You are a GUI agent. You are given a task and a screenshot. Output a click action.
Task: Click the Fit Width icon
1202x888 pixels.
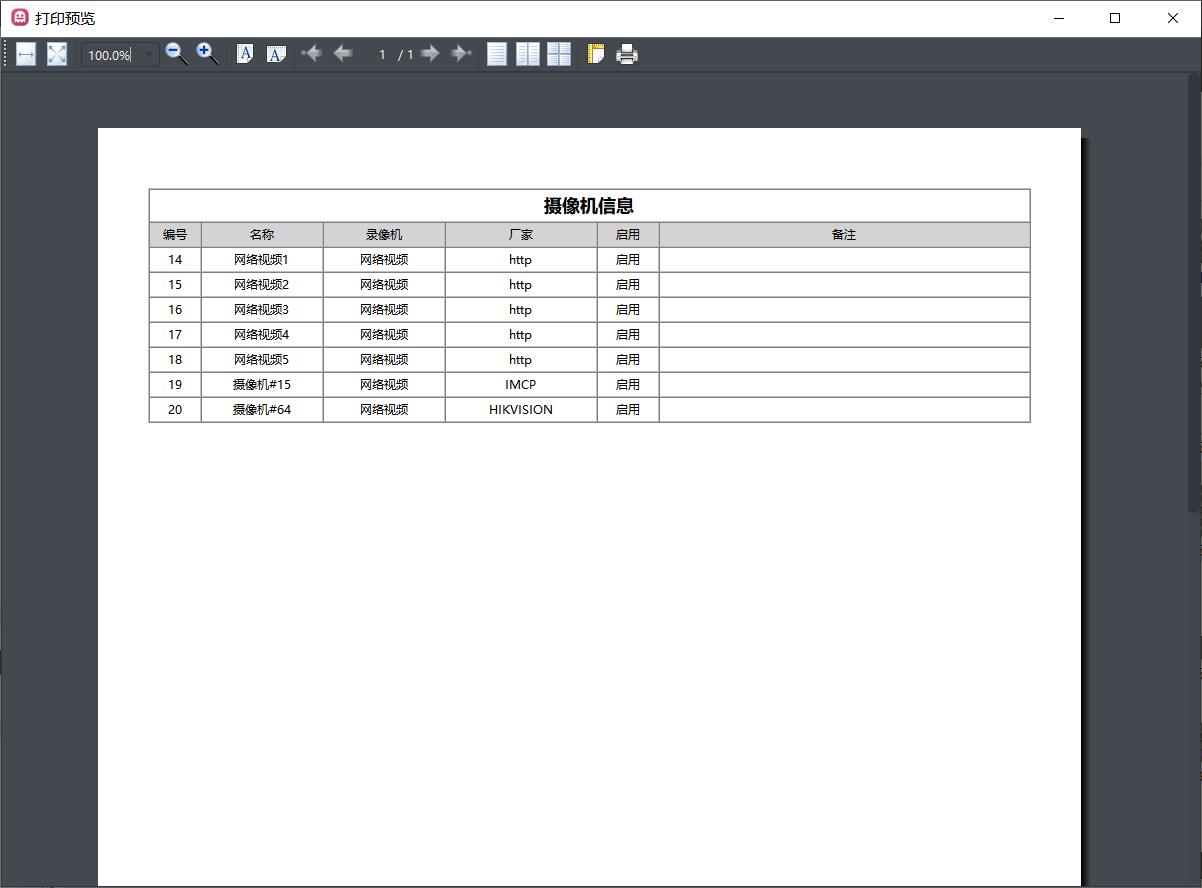tap(26, 55)
